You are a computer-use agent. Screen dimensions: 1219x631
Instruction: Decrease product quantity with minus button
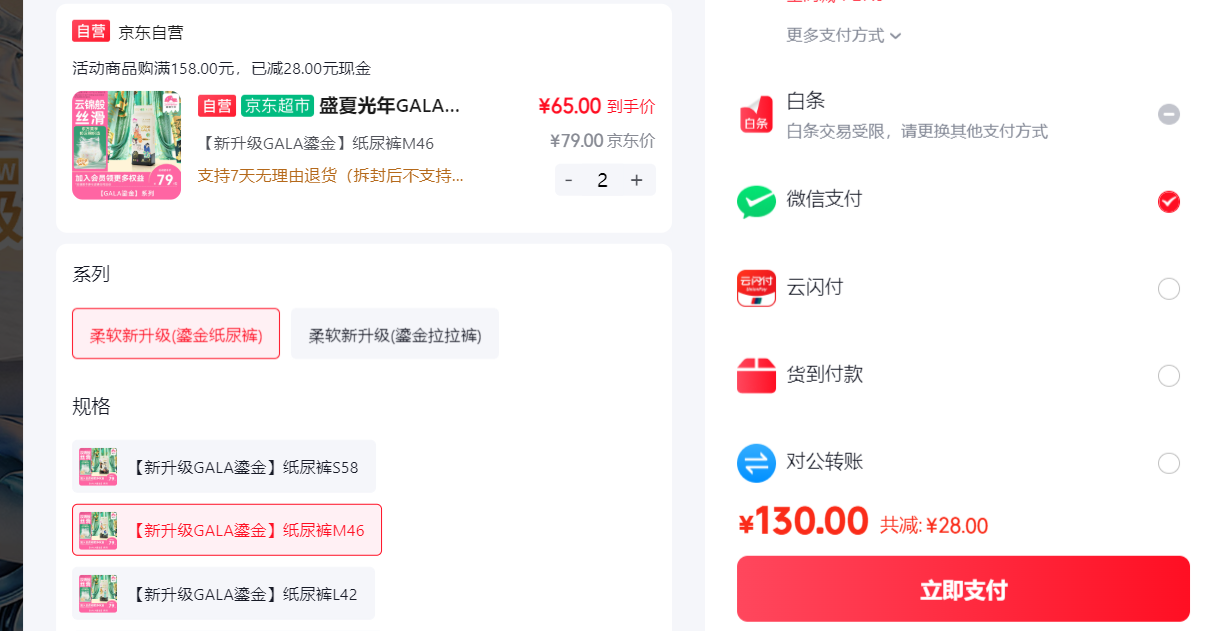(569, 180)
